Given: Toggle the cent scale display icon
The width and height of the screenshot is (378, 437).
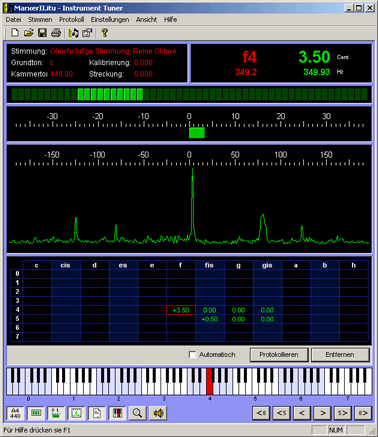Looking at the screenshot, I should [x=56, y=413].
